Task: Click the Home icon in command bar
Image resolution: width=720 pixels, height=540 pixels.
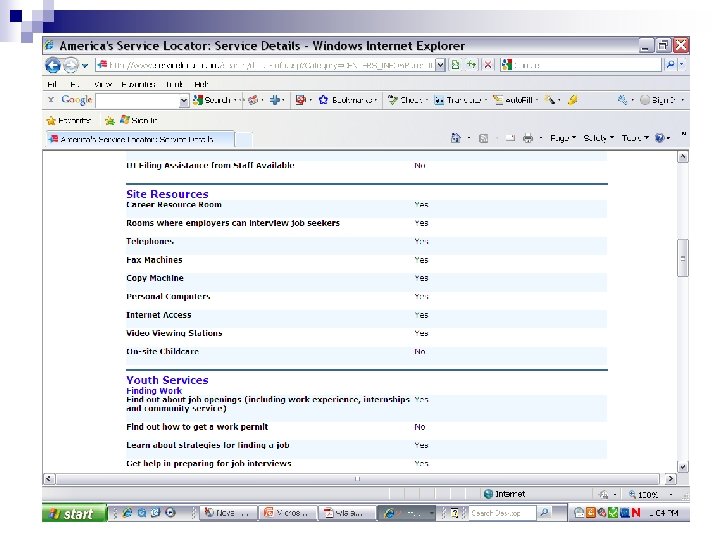Action: [456, 138]
